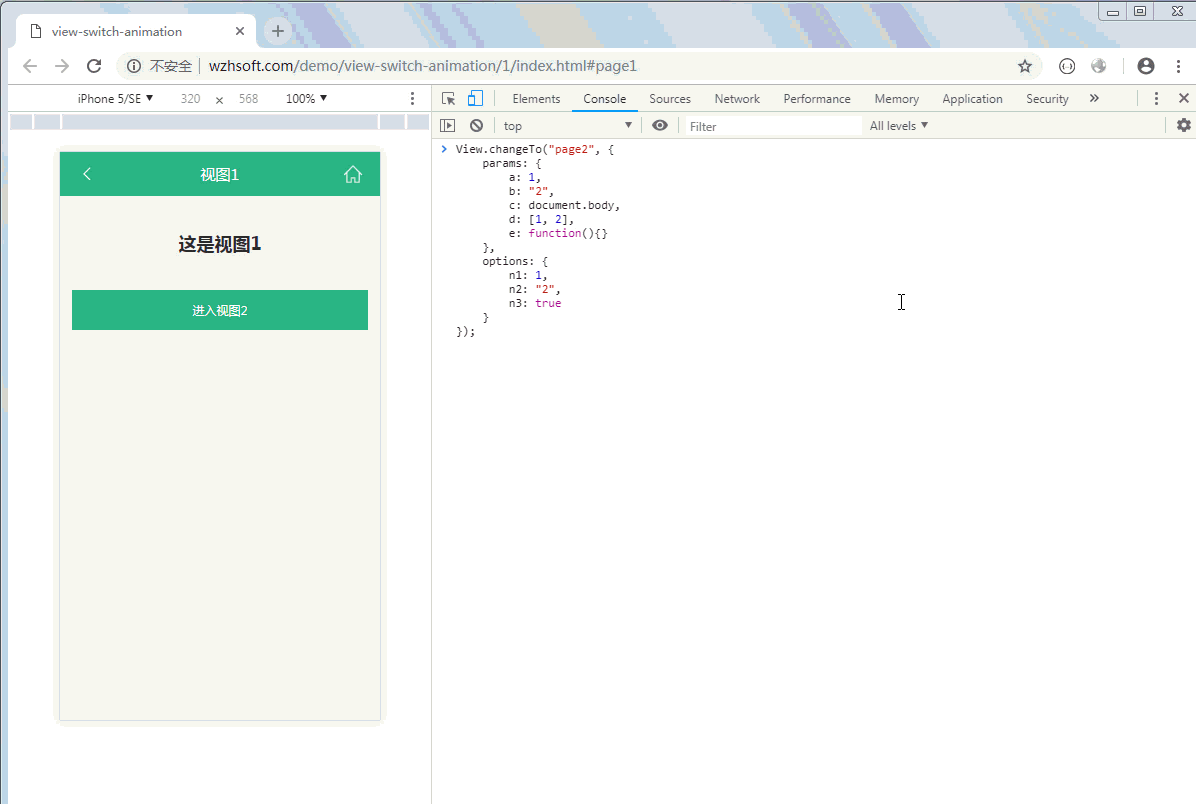Expand the 100% zoom dropdown

coord(306,99)
